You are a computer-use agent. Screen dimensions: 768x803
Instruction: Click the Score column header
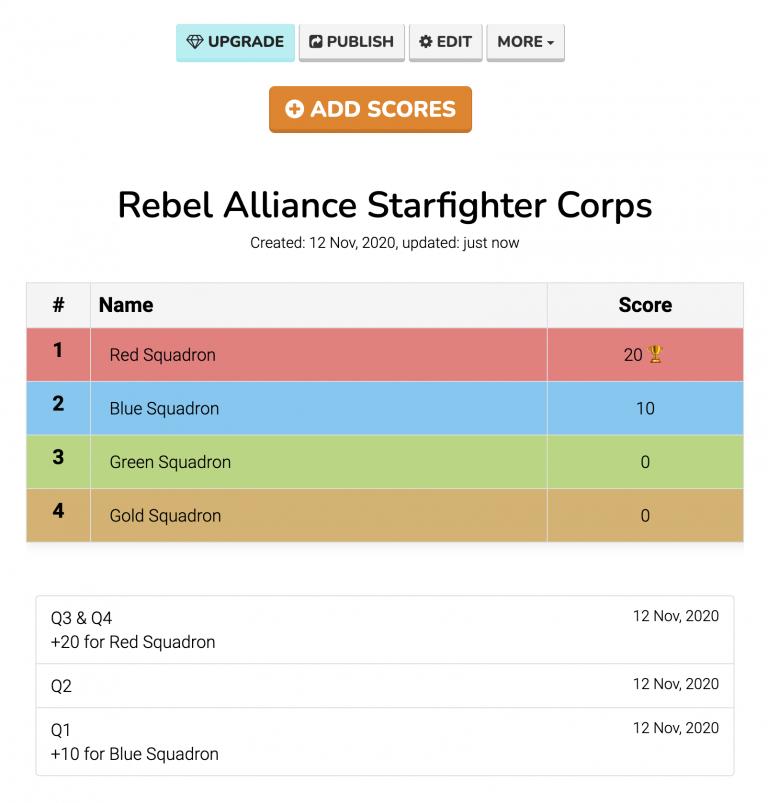click(645, 305)
